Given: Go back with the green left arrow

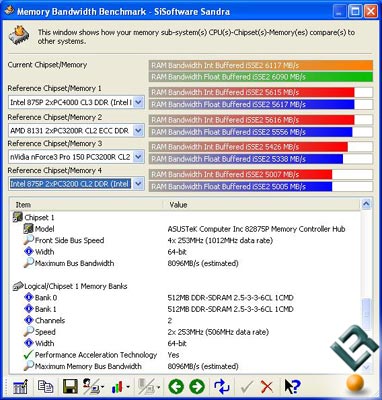Looking at the screenshot, I should [176, 387].
